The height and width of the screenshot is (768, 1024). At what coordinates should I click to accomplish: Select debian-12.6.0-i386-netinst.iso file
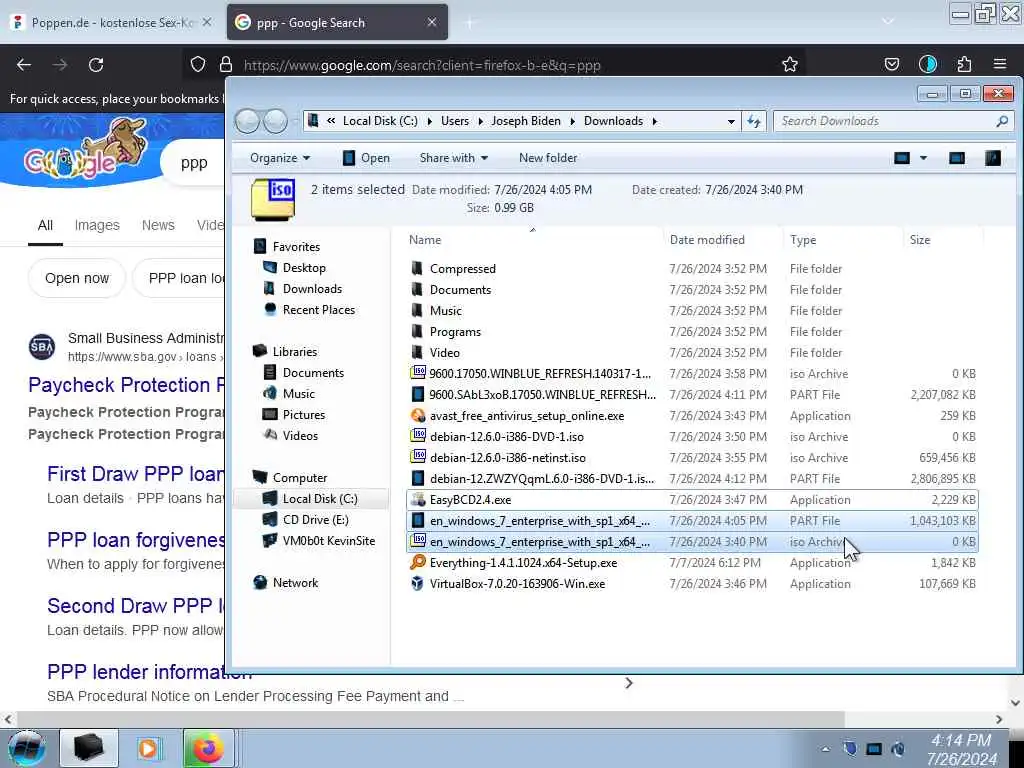(x=507, y=458)
